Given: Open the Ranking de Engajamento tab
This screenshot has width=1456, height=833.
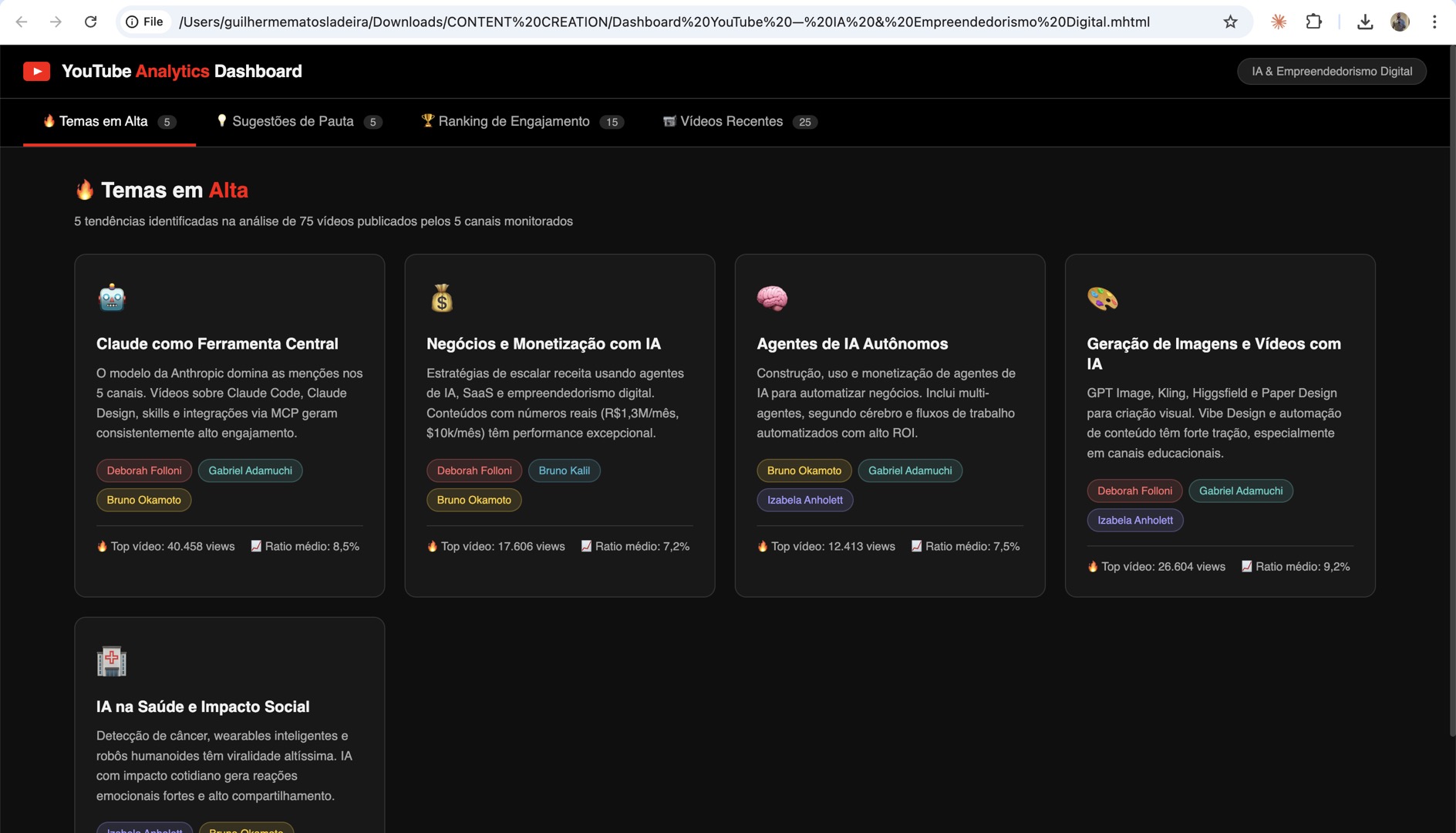Looking at the screenshot, I should click(522, 122).
